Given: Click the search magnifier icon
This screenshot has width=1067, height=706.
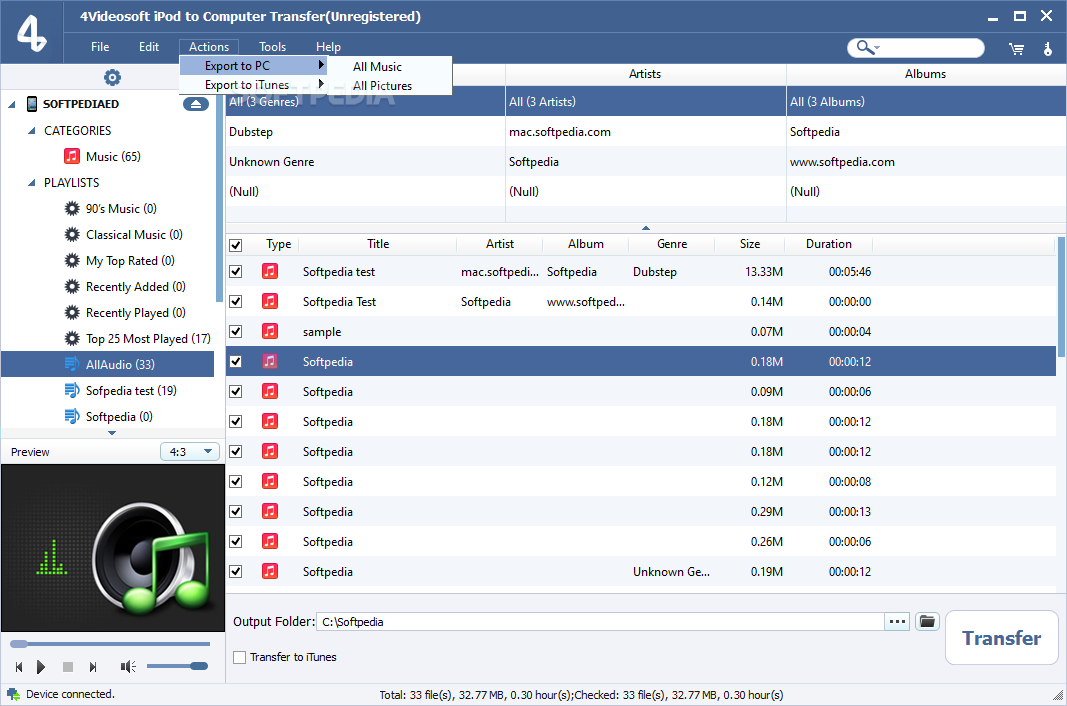Looking at the screenshot, I should click(864, 47).
